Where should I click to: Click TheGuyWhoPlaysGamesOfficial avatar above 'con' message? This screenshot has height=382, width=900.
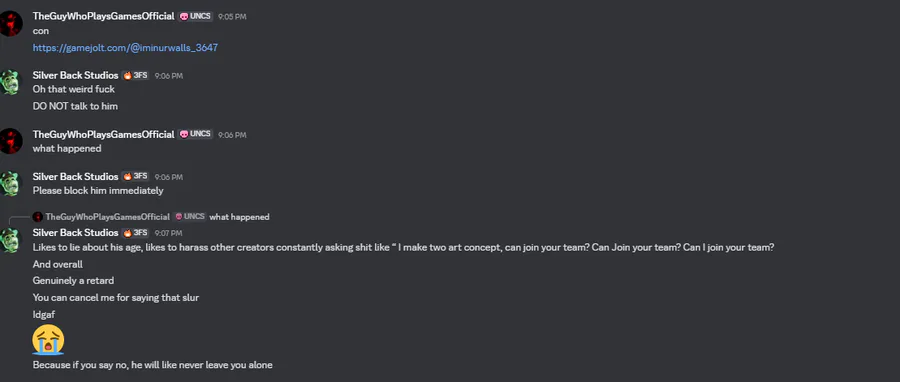click(10, 24)
